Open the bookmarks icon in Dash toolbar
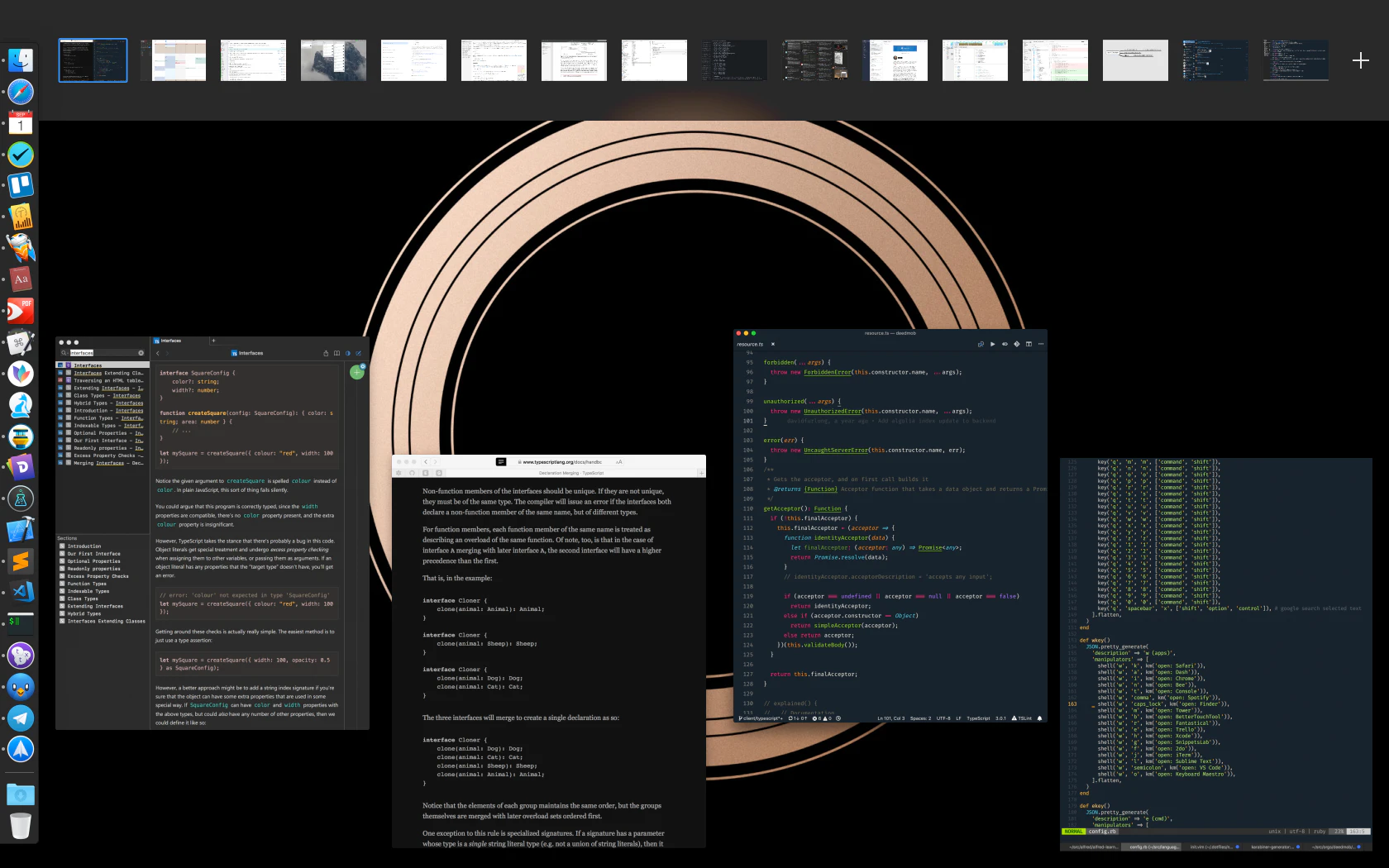Image resolution: width=1389 pixels, height=868 pixels. [x=337, y=353]
